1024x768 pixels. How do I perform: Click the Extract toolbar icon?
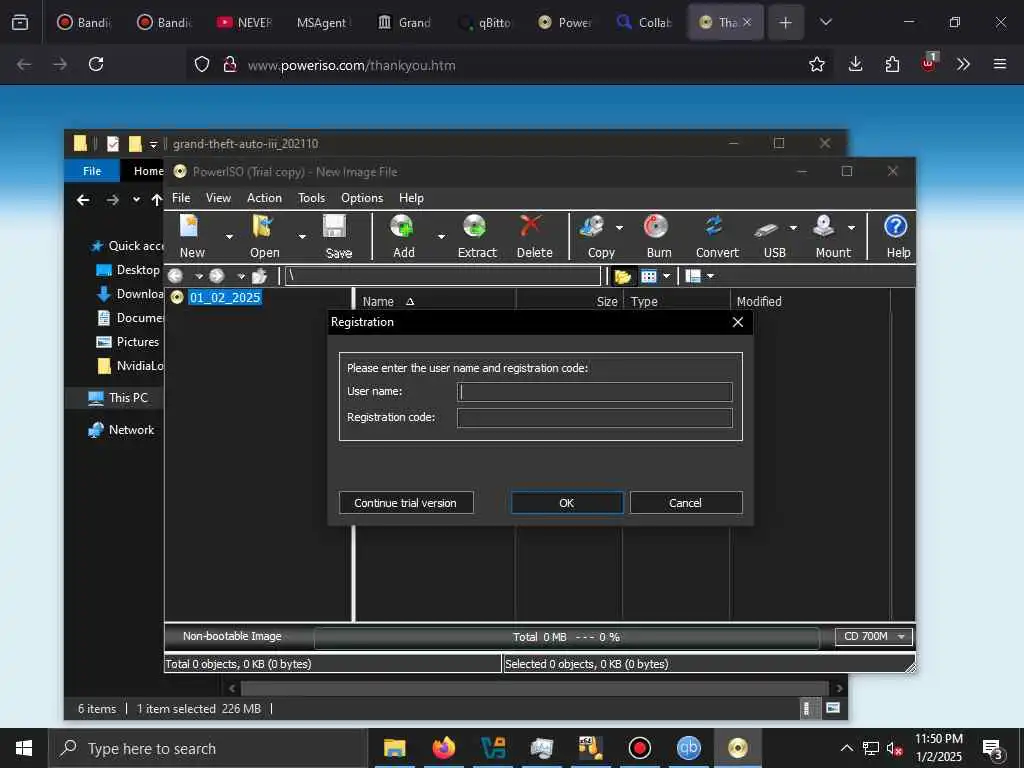(x=475, y=227)
